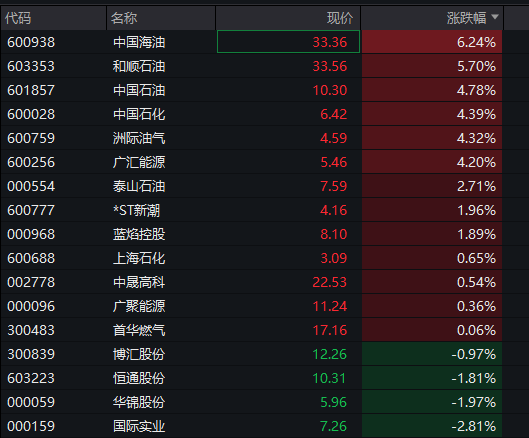Select stock code 603353
The width and height of the screenshot is (529, 438).
[x=31, y=66]
